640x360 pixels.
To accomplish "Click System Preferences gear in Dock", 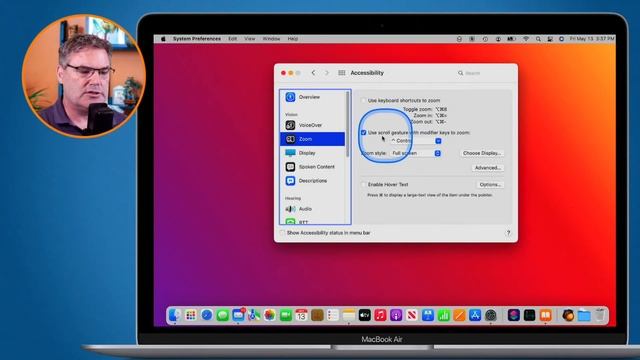I will (x=491, y=315).
